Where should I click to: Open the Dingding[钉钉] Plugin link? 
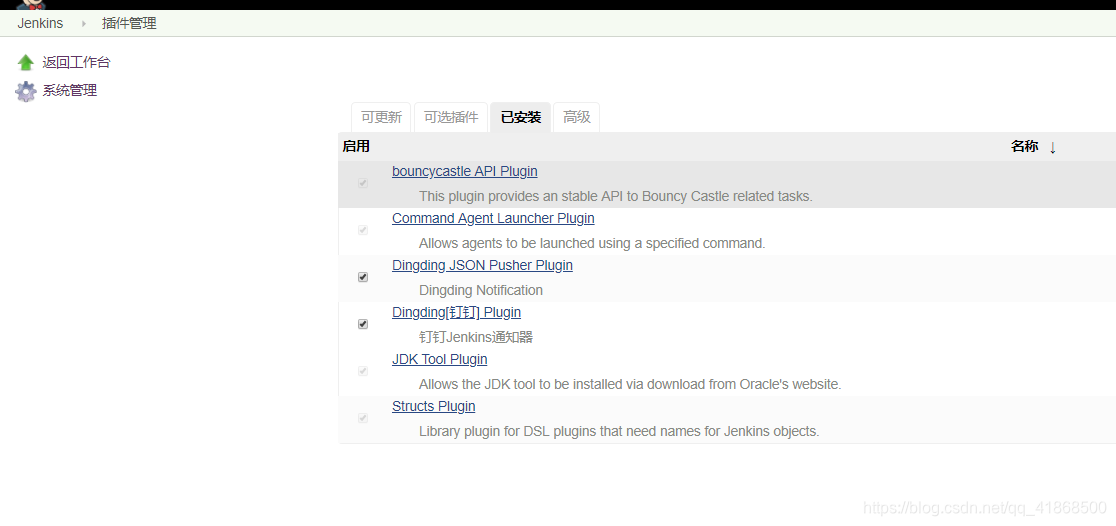click(x=456, y=312)
